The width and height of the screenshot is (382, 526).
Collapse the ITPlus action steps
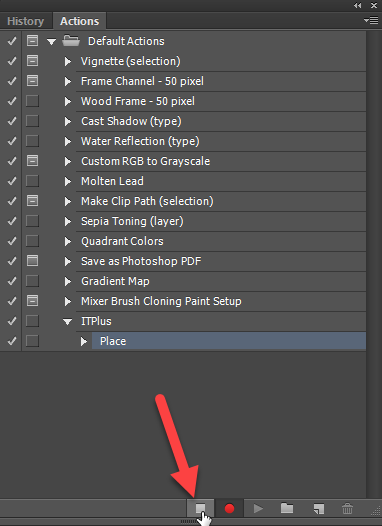click(67, 322)
